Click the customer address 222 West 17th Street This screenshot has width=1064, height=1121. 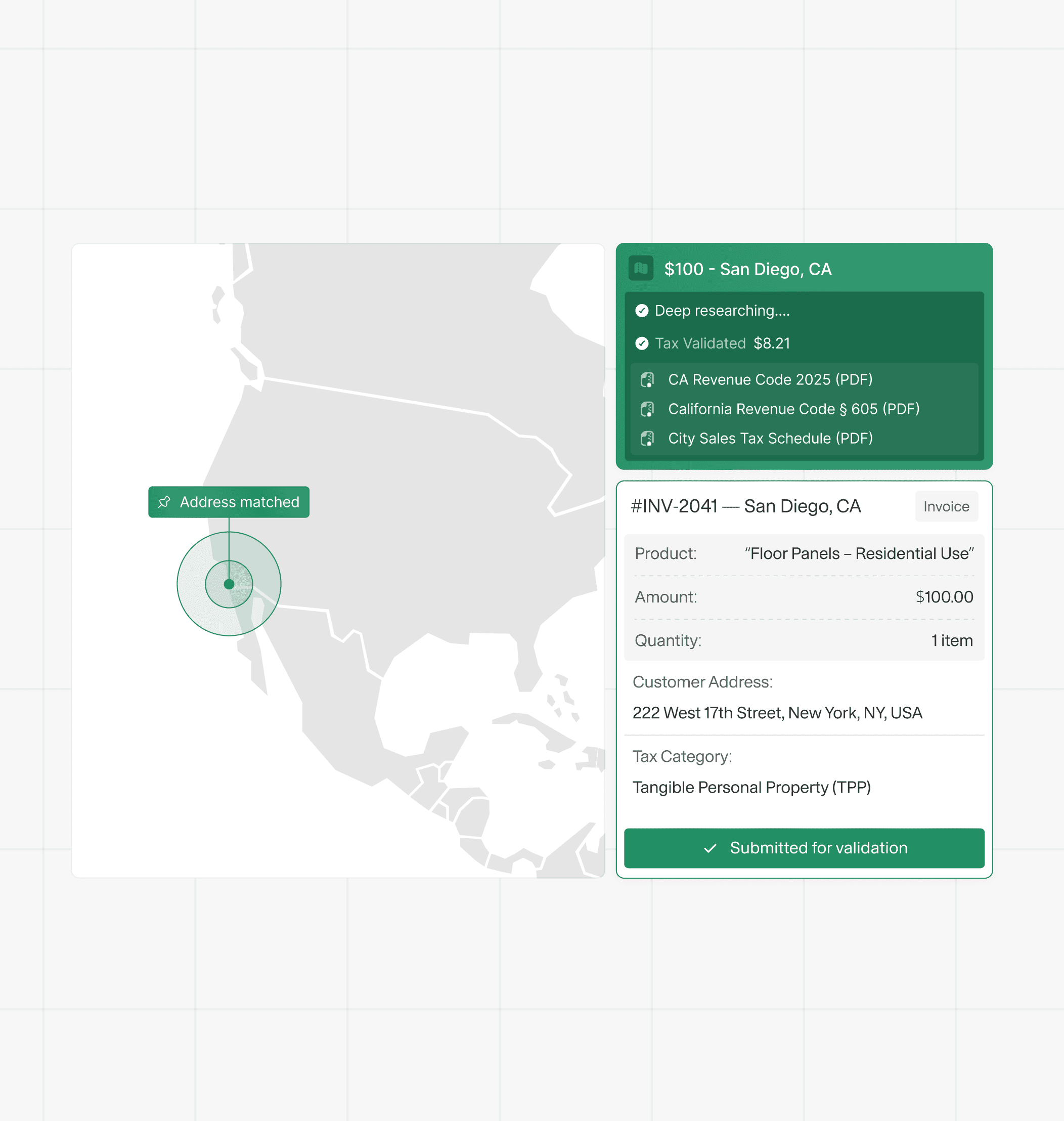(x=777, y=713)
